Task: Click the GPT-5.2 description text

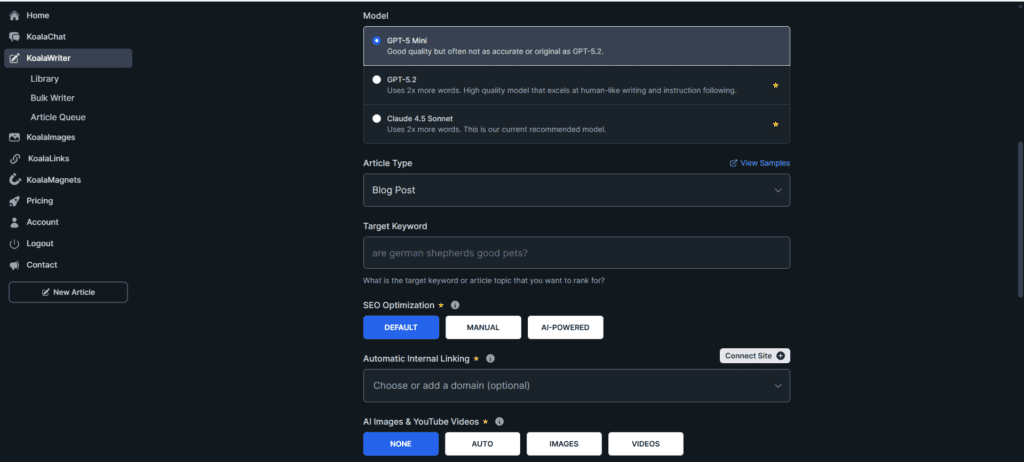Action: pos(562,91)
